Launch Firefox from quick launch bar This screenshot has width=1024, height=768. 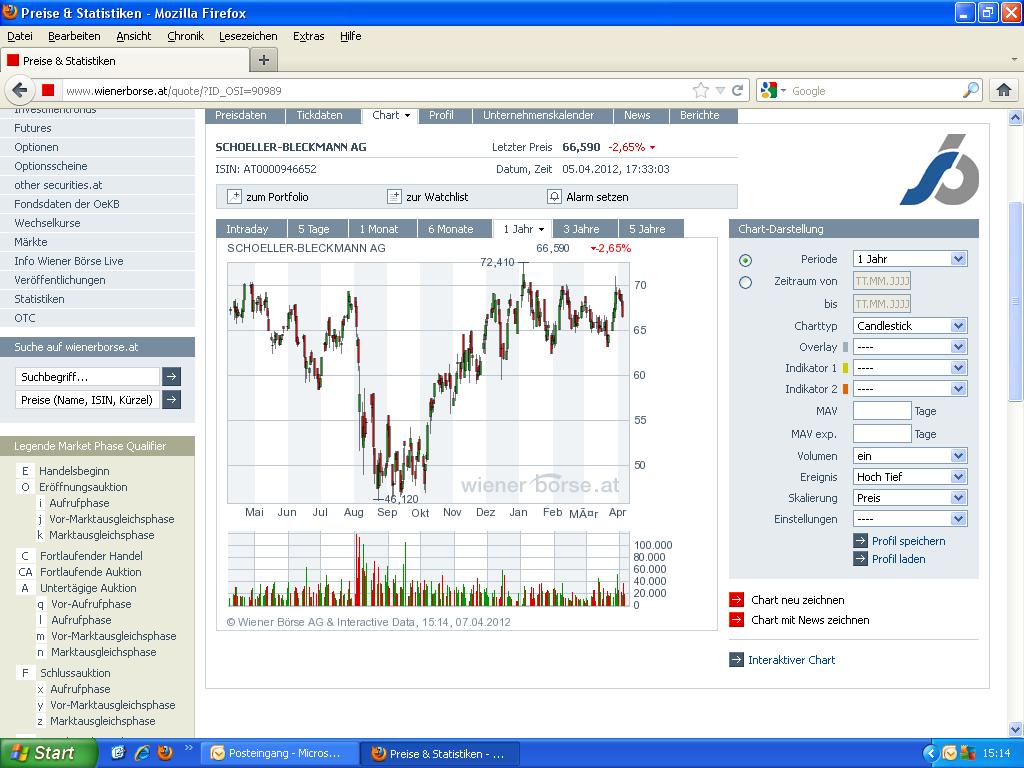click(165, 752)
